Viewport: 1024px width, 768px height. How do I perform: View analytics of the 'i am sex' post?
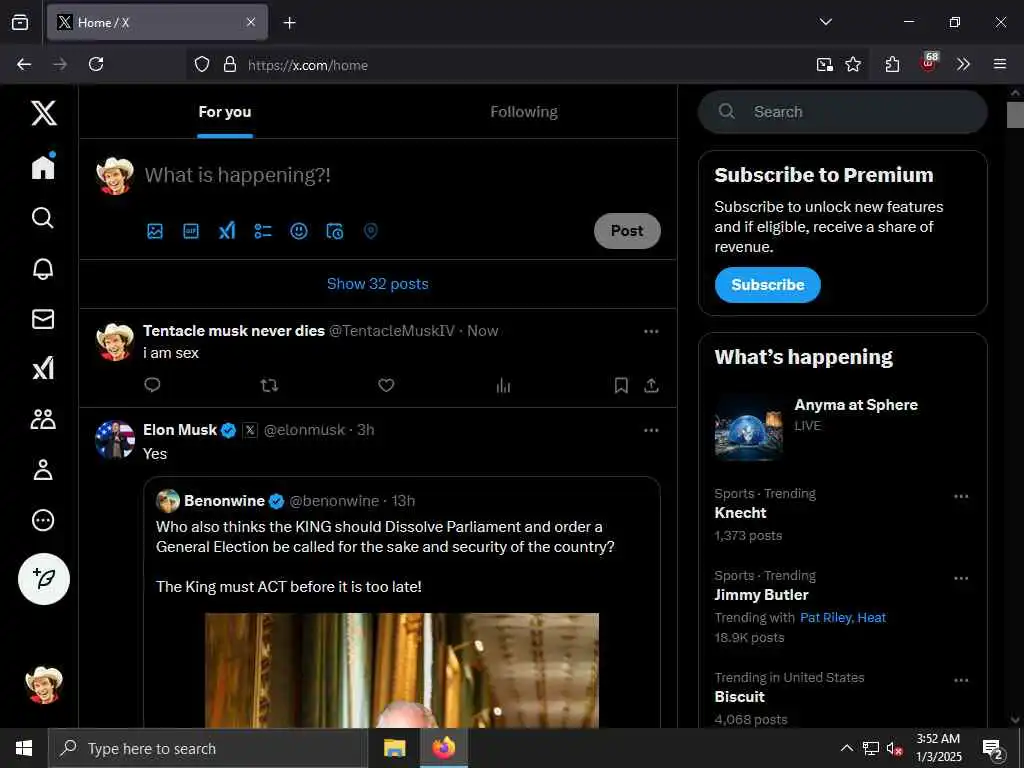click(503, 385)
